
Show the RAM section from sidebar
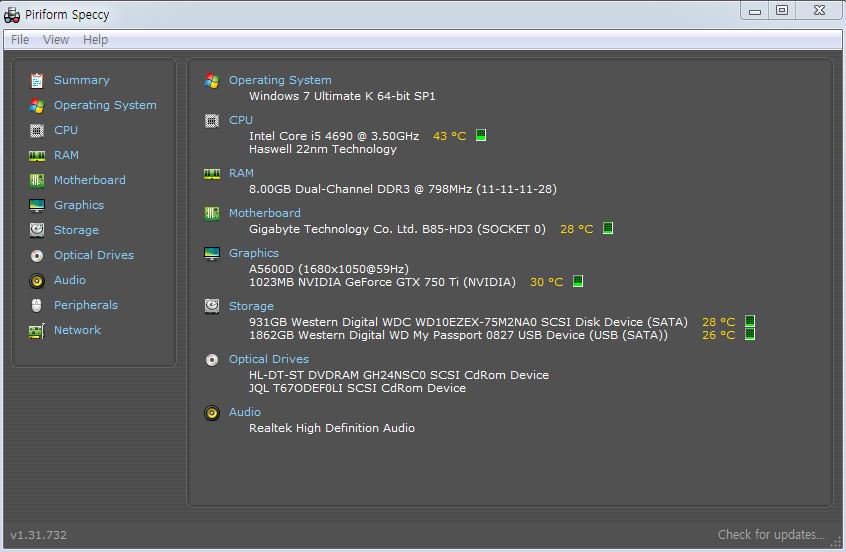66,155
